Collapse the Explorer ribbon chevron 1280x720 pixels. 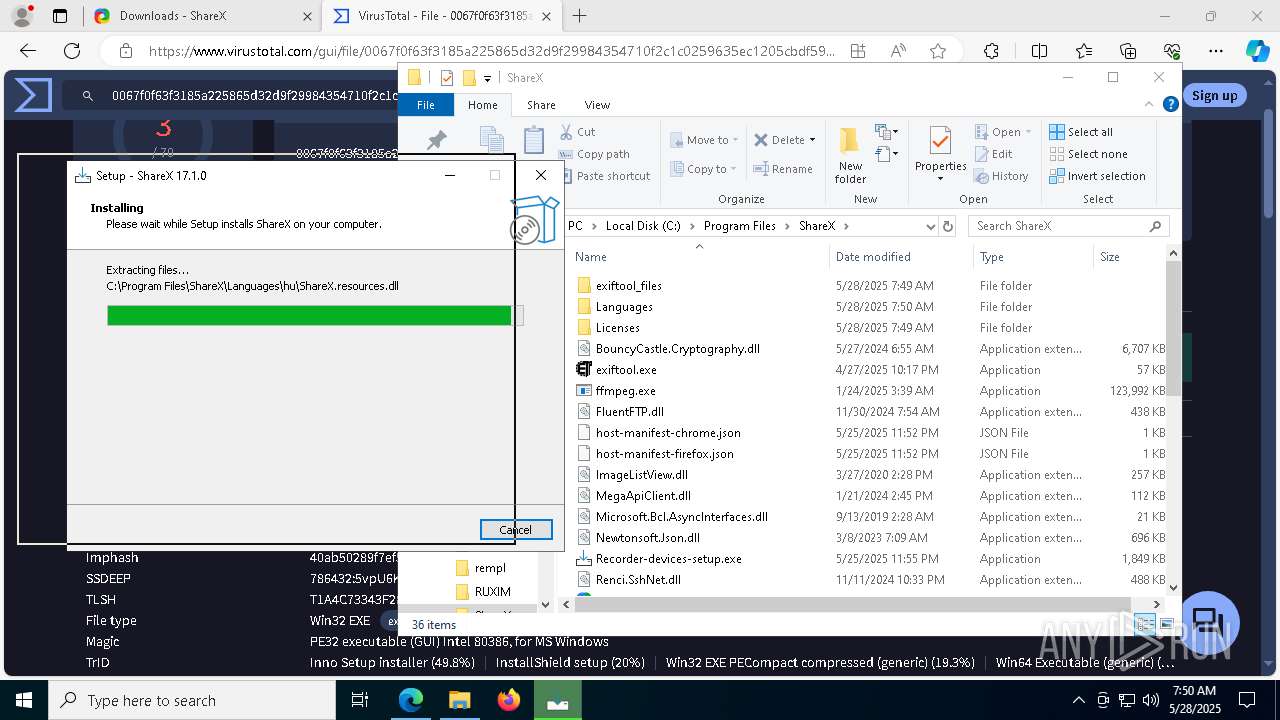tap(1148, 105)
